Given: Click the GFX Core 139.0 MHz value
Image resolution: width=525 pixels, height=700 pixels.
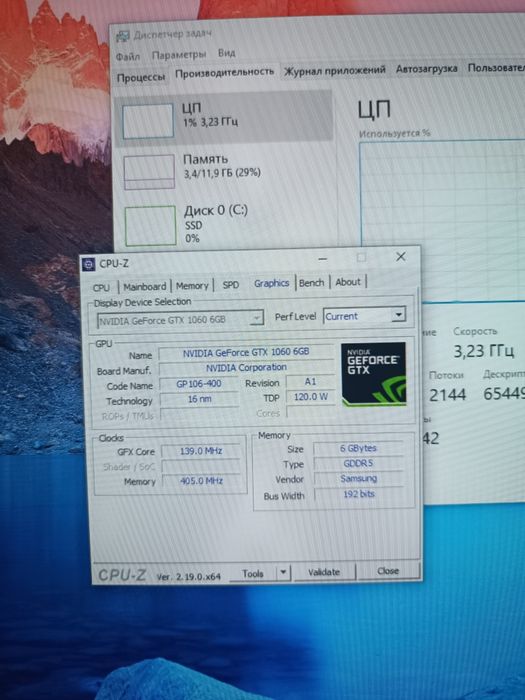Looking at the screenshot, I should 201,451.
